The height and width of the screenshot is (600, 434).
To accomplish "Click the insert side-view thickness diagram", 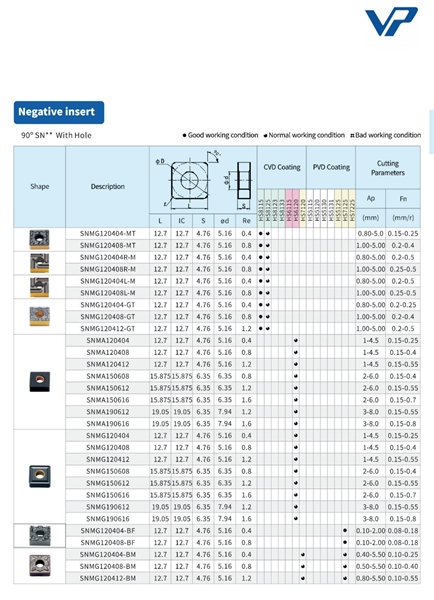I will (240, 185).
